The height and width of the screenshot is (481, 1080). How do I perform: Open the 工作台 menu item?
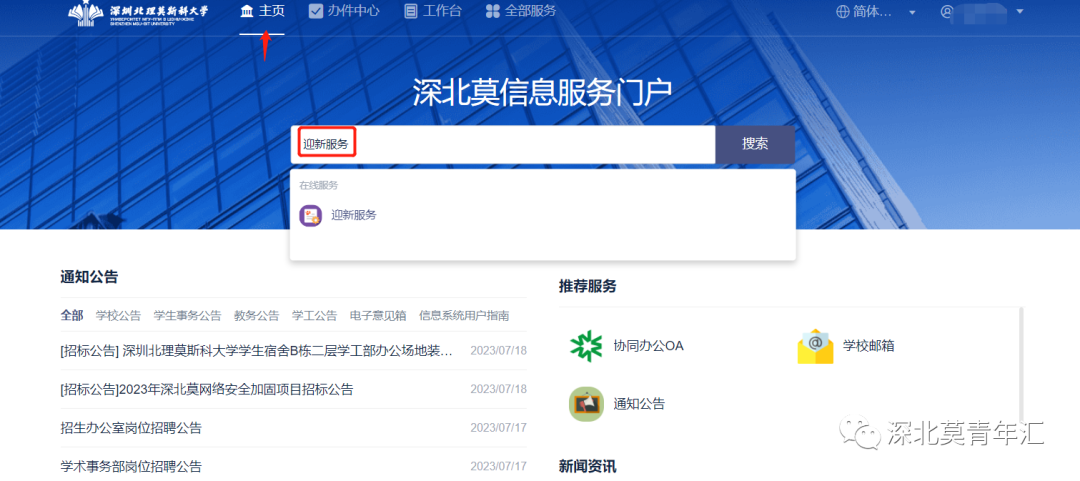tap(434, 12)
